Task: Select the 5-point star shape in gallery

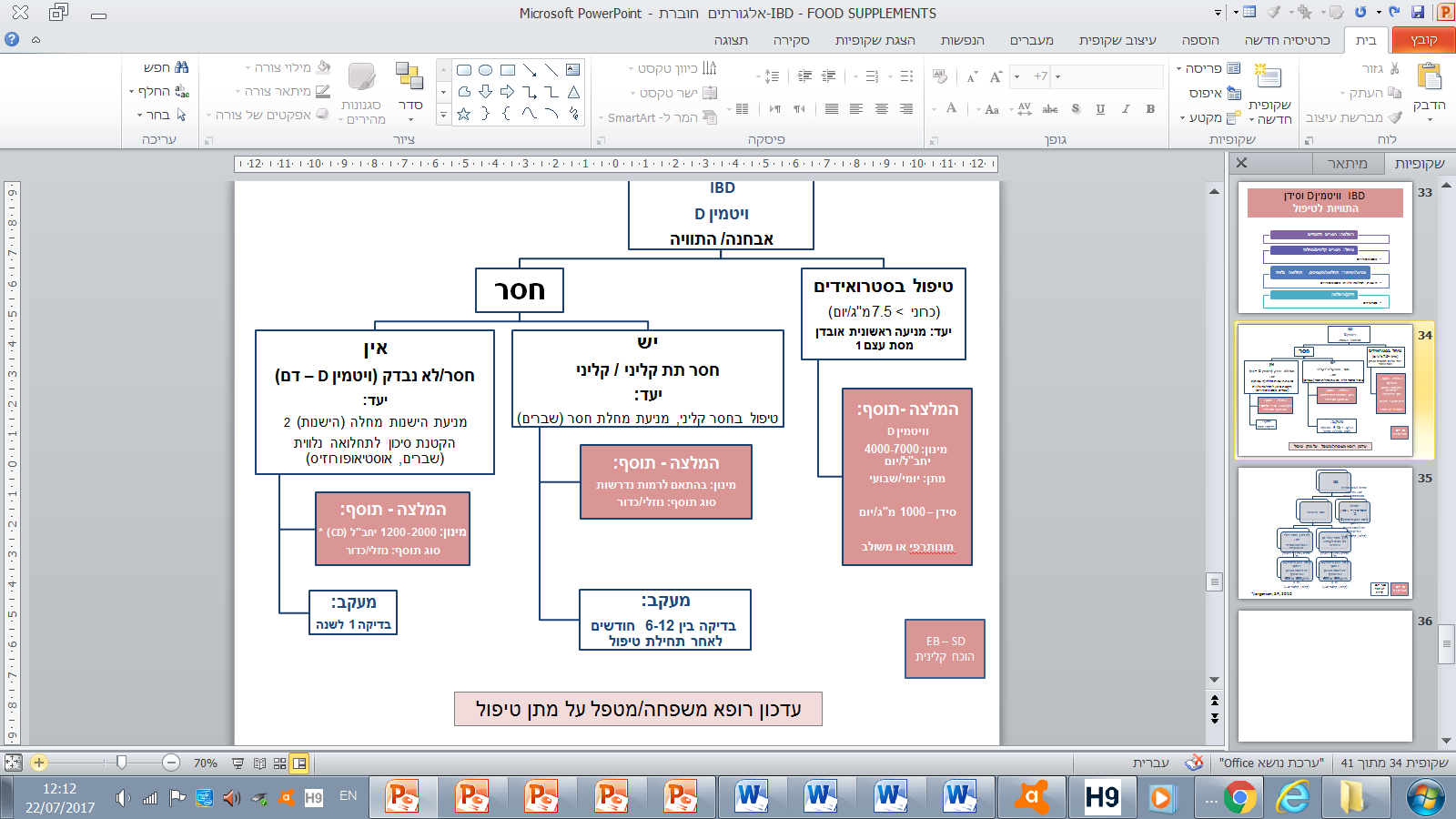Action: point(464,114)
